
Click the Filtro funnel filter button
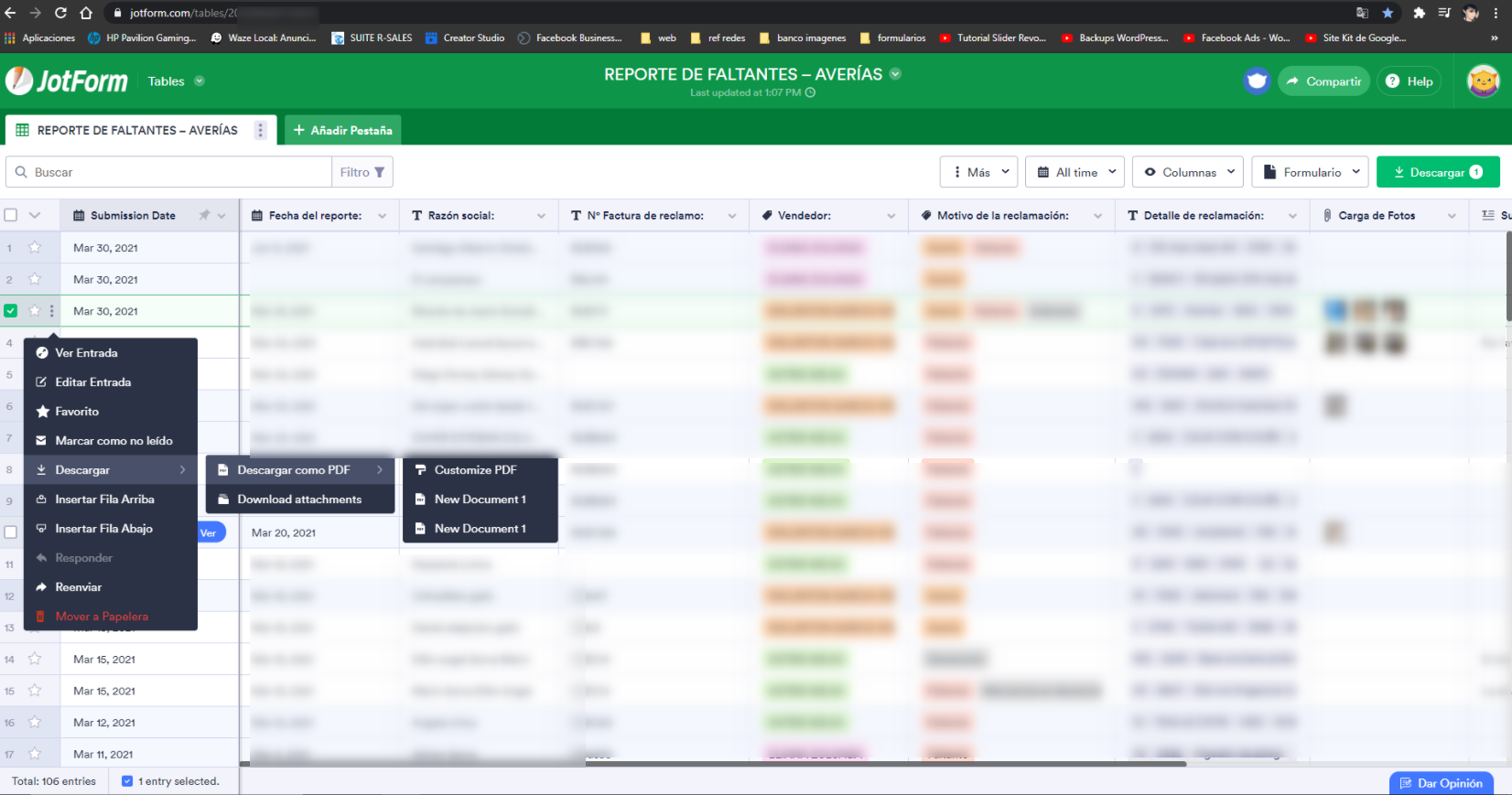click(x=362, y=172)
